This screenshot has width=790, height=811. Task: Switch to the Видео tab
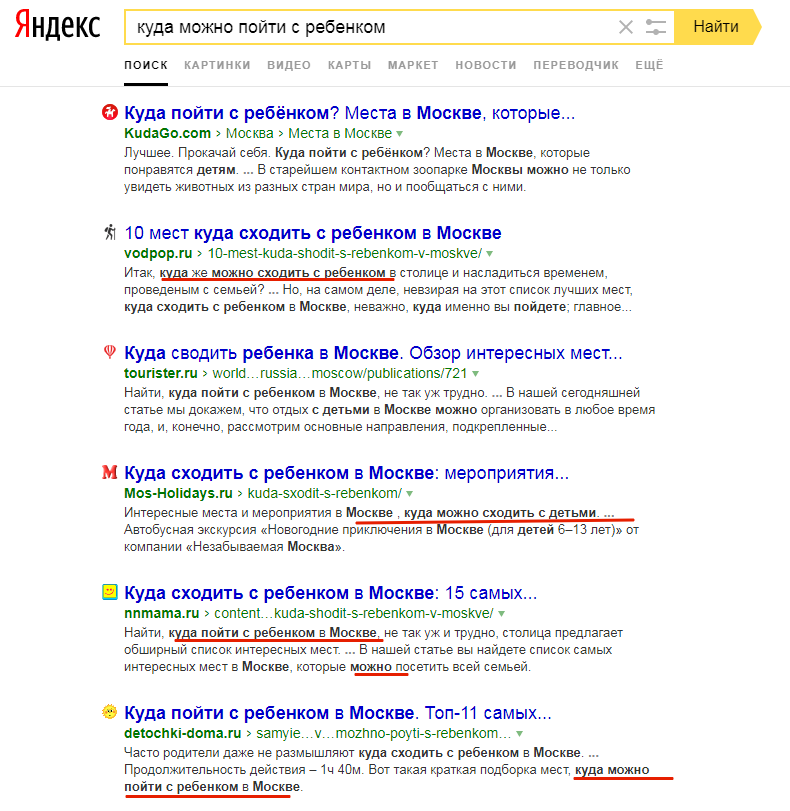pos(289,65)
